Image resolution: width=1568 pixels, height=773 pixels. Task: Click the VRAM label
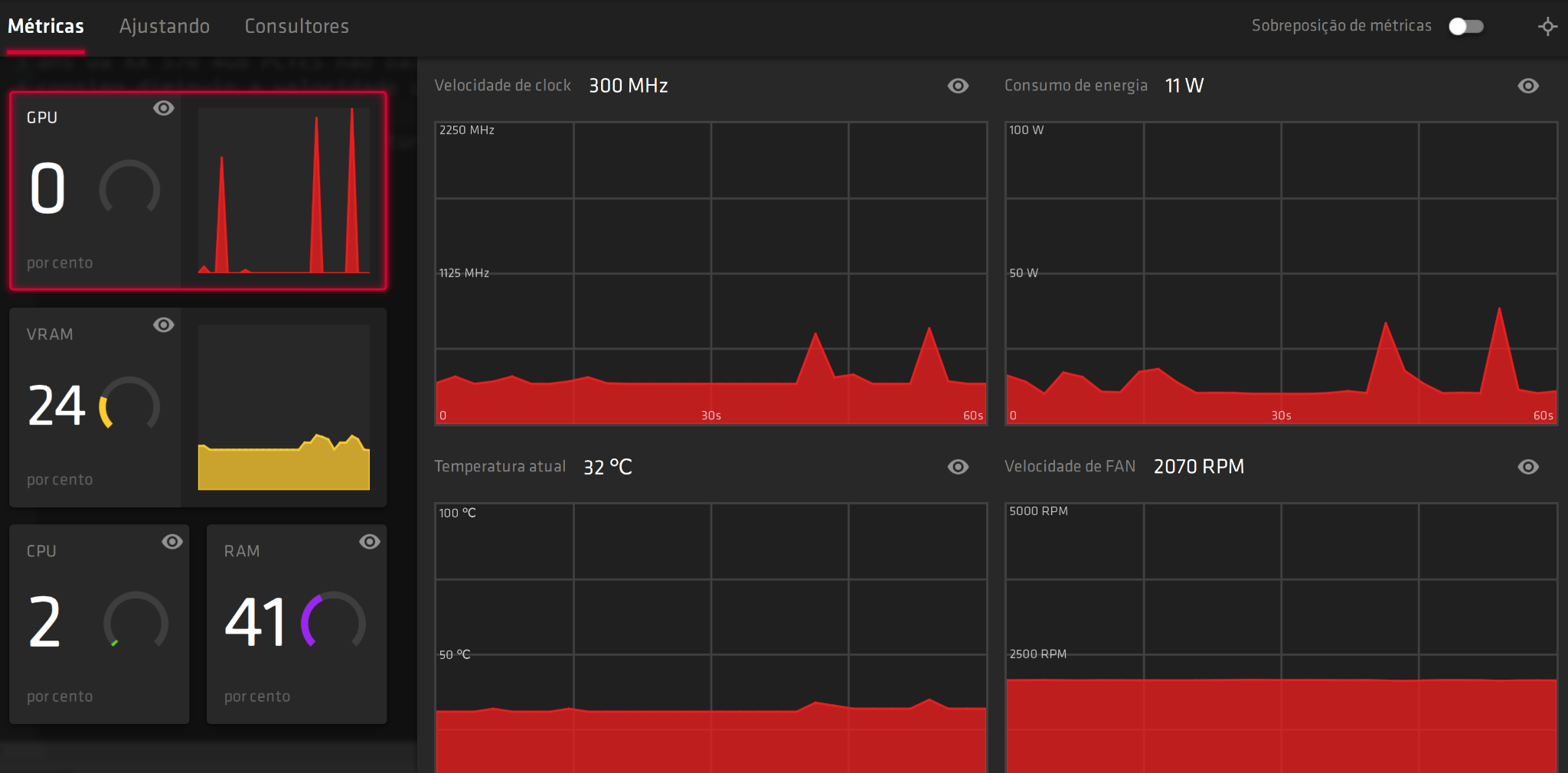tap(50, 334)
